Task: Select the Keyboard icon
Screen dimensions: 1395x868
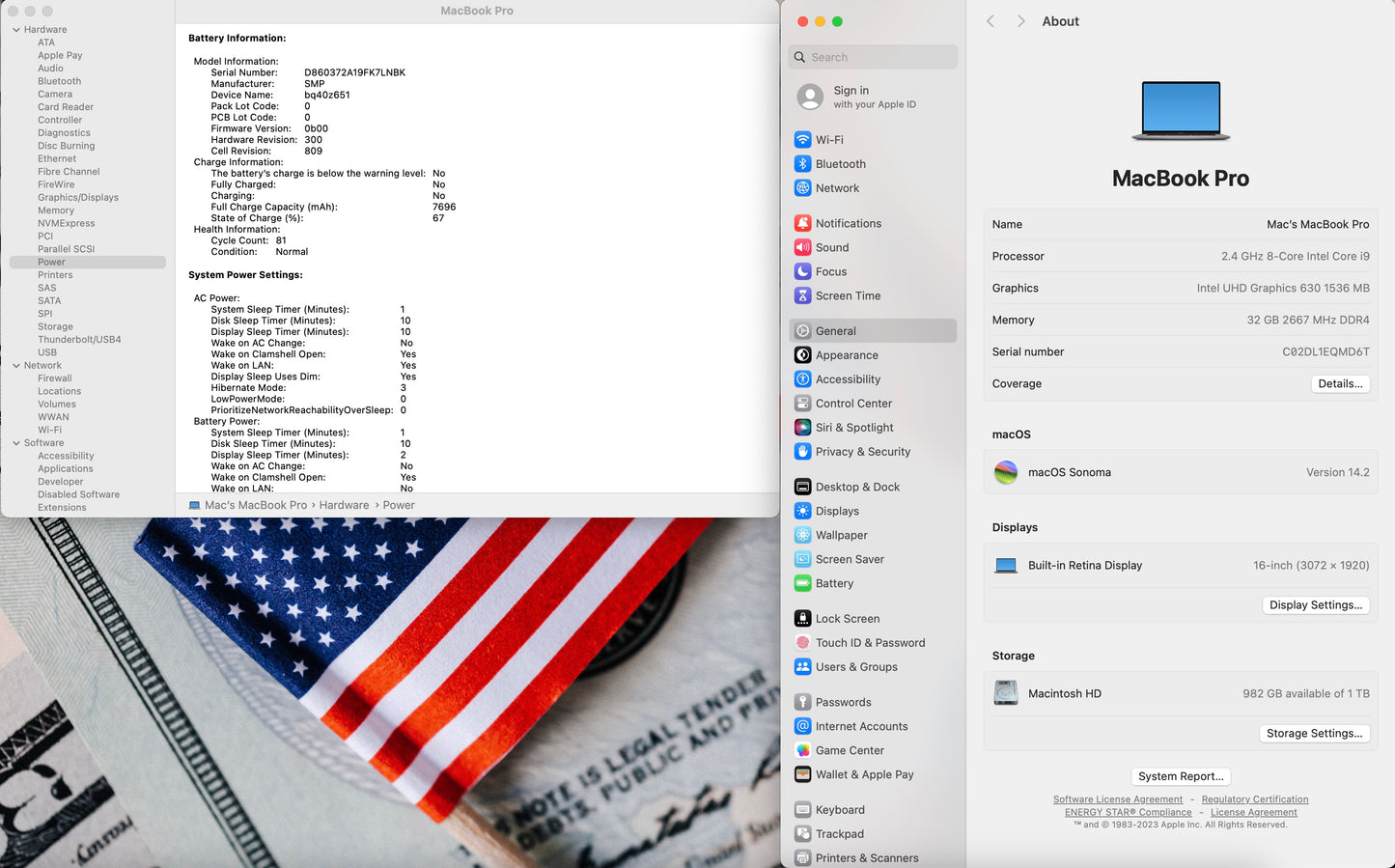Action: [x=802, y=810]
